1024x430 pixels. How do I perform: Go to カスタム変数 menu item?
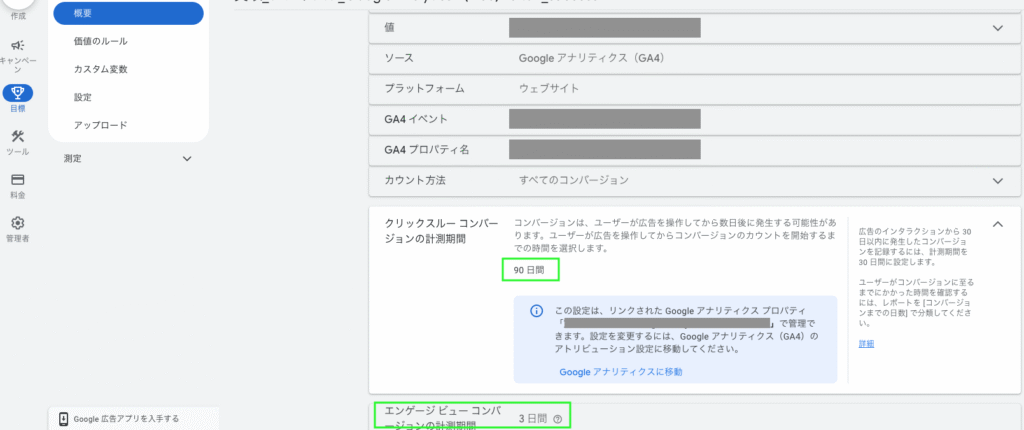(x=100, y=69)
